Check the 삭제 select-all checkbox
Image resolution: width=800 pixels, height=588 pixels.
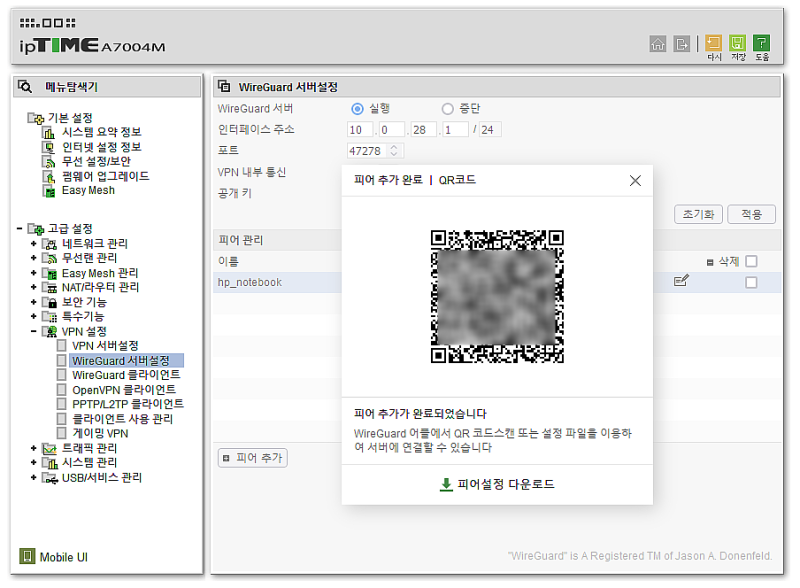[751, 261]
